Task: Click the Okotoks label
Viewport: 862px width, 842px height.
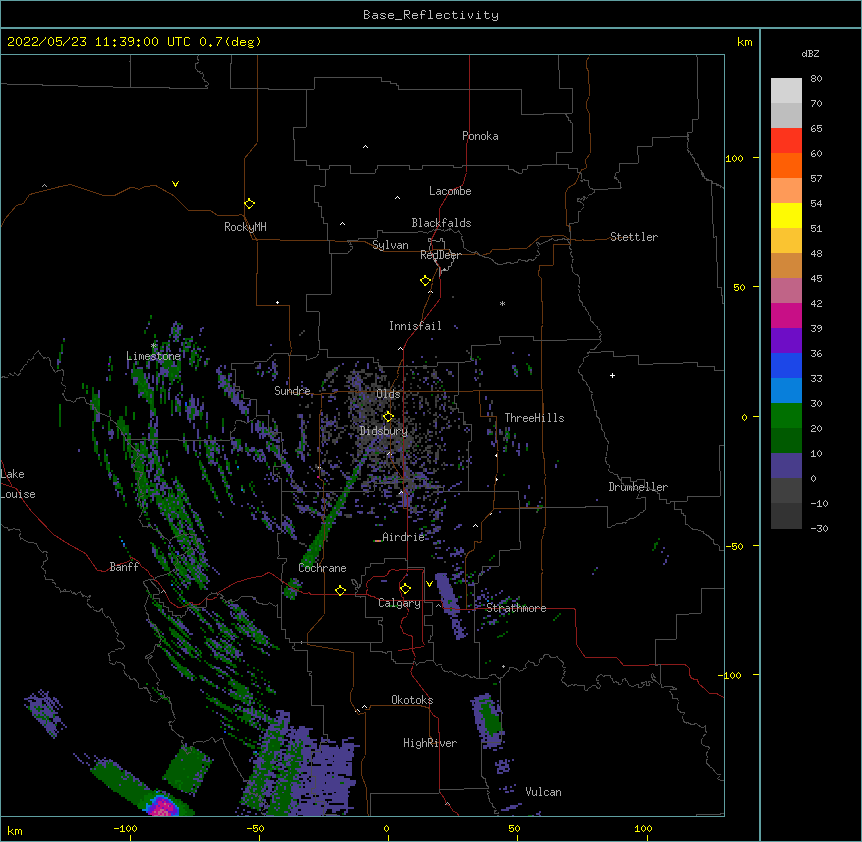Action: (x=412, y=700)
